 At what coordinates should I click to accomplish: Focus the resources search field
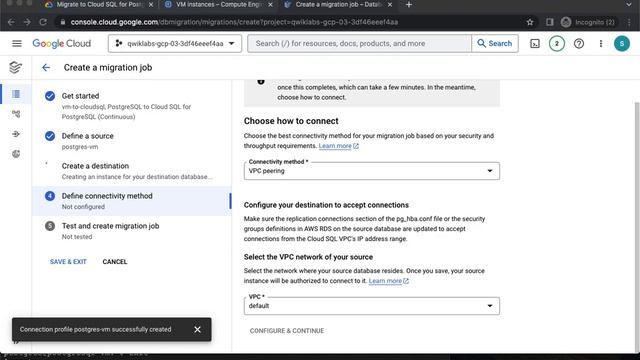click(x=359, y=43)
